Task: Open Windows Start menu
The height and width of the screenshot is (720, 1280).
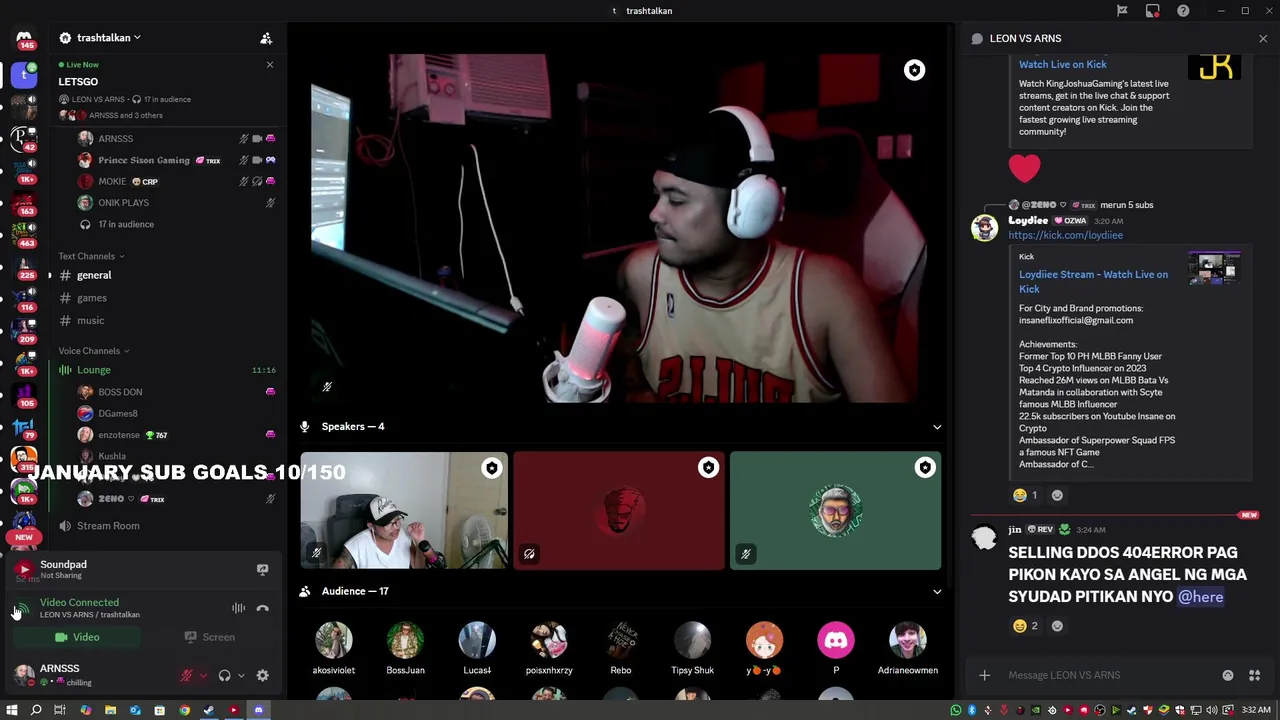Action: (x=11, y=711)
